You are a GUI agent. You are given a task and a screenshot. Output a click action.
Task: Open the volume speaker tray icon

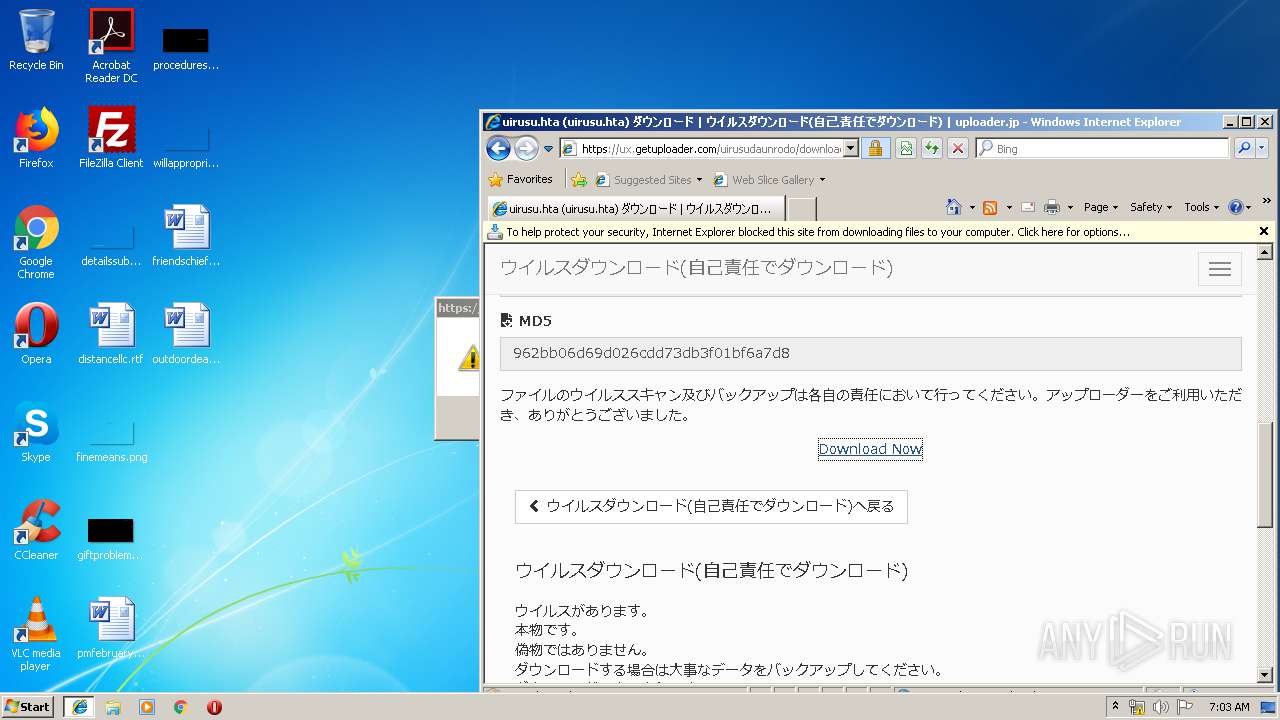(1160, 707)
